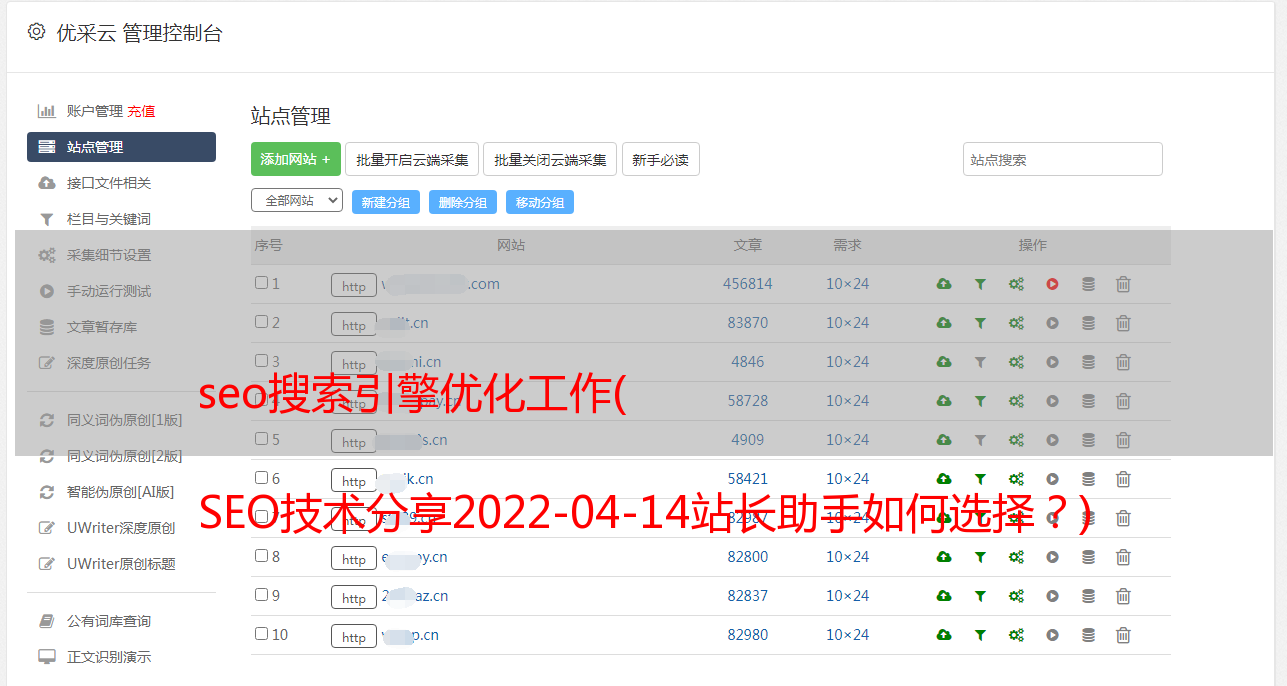This screenshot has width=1287, height=686.
Task: Click the 新建分组 button
Action: (386, 202)
